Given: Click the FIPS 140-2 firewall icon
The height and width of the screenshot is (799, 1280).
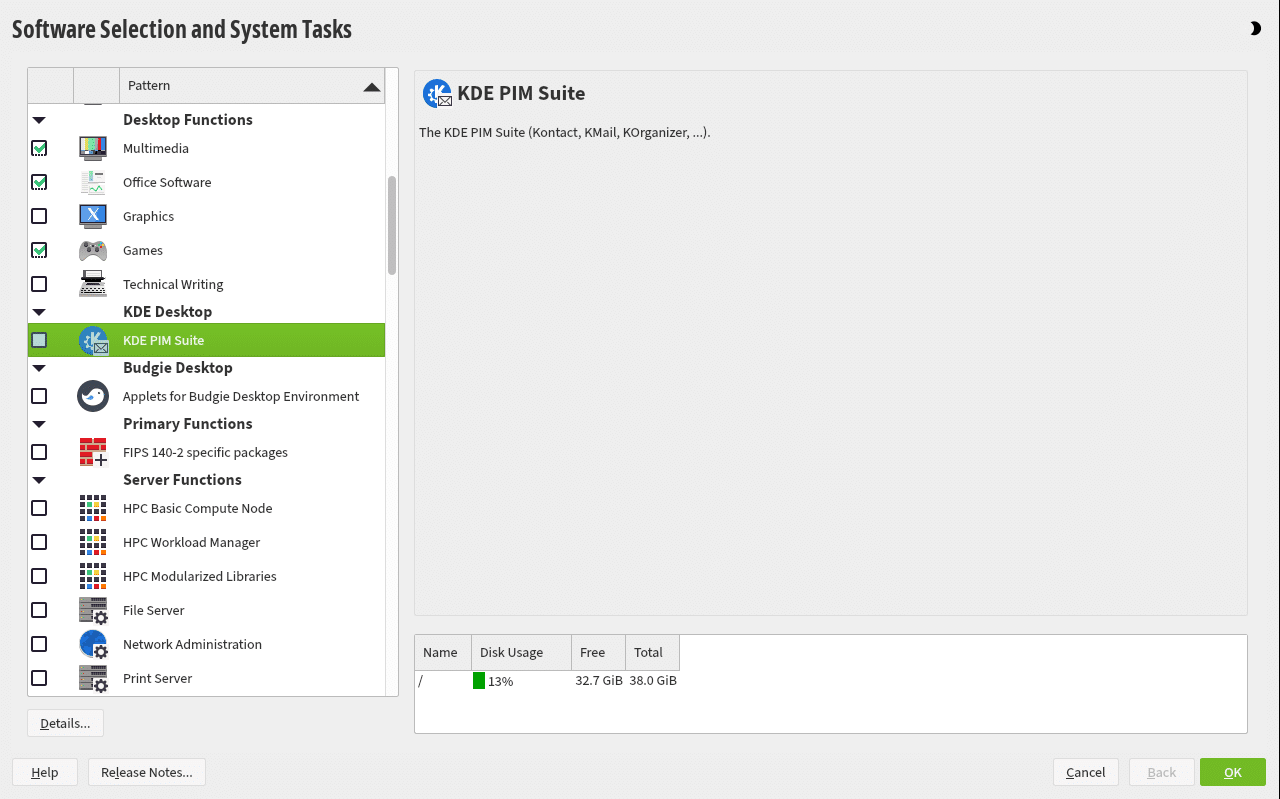Looking at the screenshot, I should click(x=93, y=452).
